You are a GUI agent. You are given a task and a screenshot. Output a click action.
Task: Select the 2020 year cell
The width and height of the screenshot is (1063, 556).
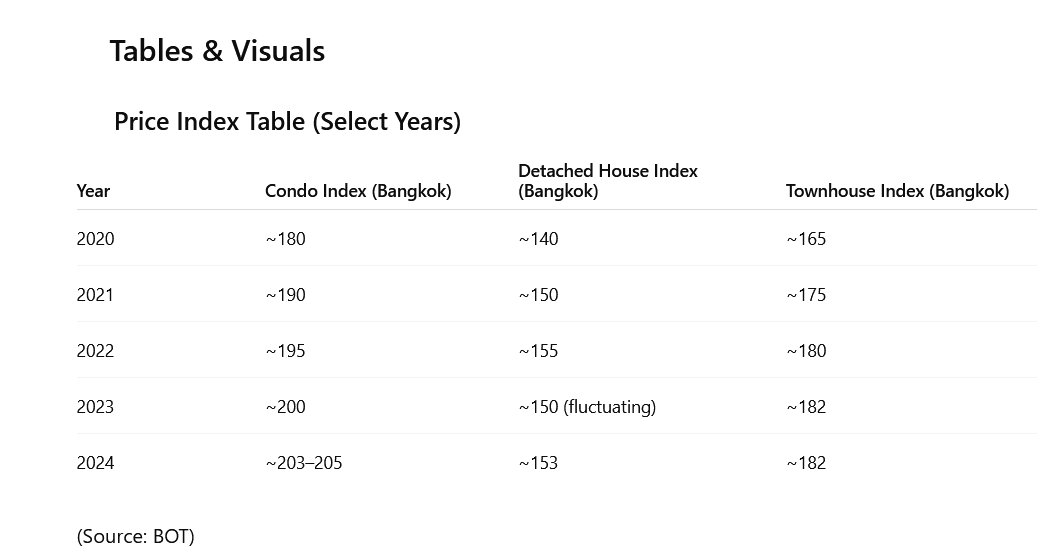tap(96, 239)
